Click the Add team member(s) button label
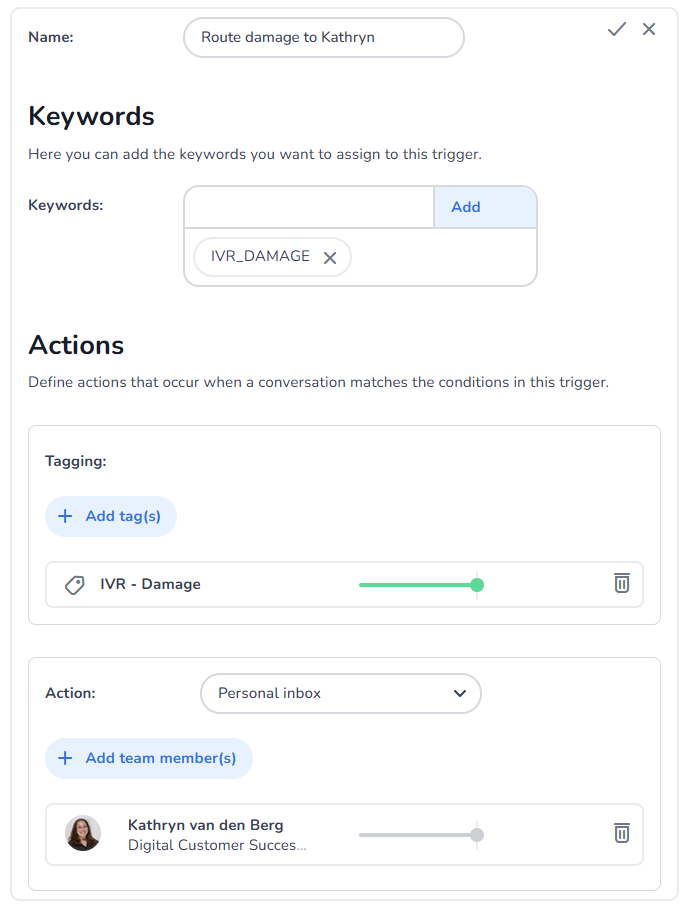This screenshot has width=689, height=907. click(x=161, y=758)
